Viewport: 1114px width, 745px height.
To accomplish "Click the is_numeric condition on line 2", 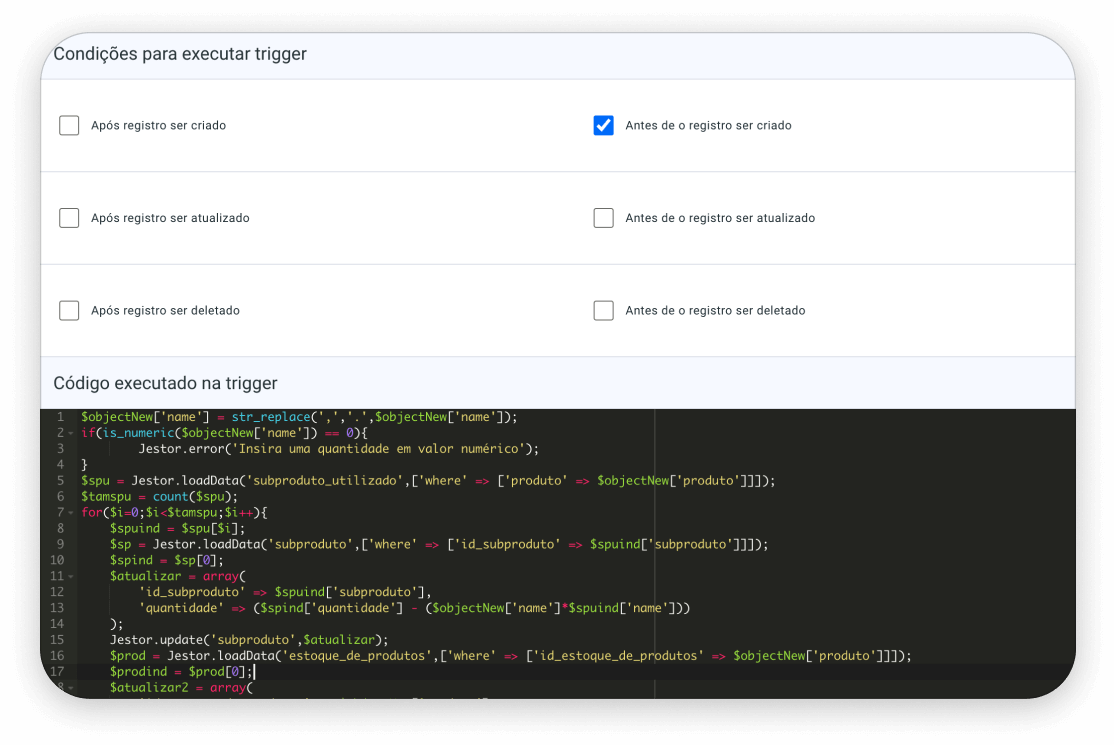I will point(224,433).
